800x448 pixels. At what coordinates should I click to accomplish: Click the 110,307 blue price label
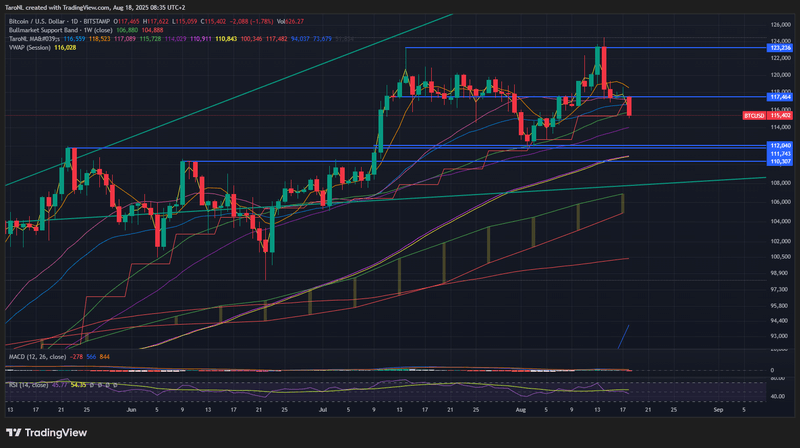click(780, 162)
